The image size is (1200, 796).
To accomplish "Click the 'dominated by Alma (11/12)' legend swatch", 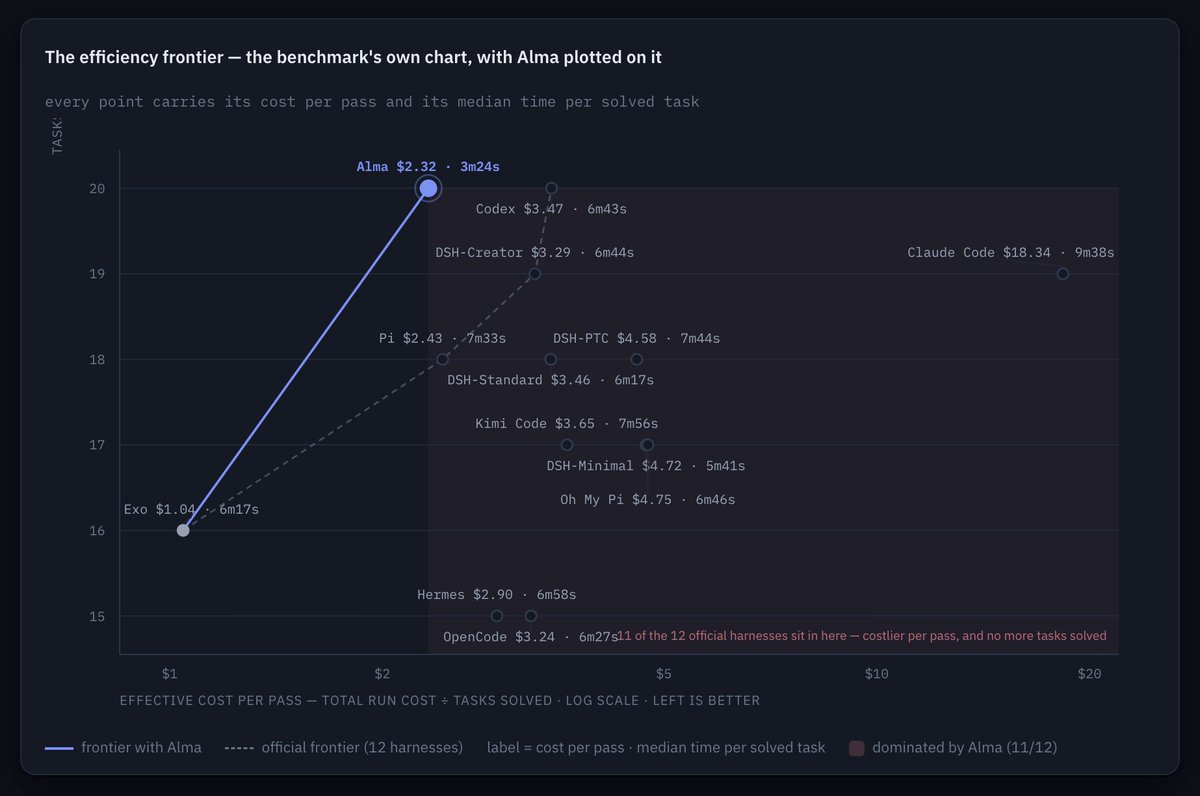I will click(857, 748).
